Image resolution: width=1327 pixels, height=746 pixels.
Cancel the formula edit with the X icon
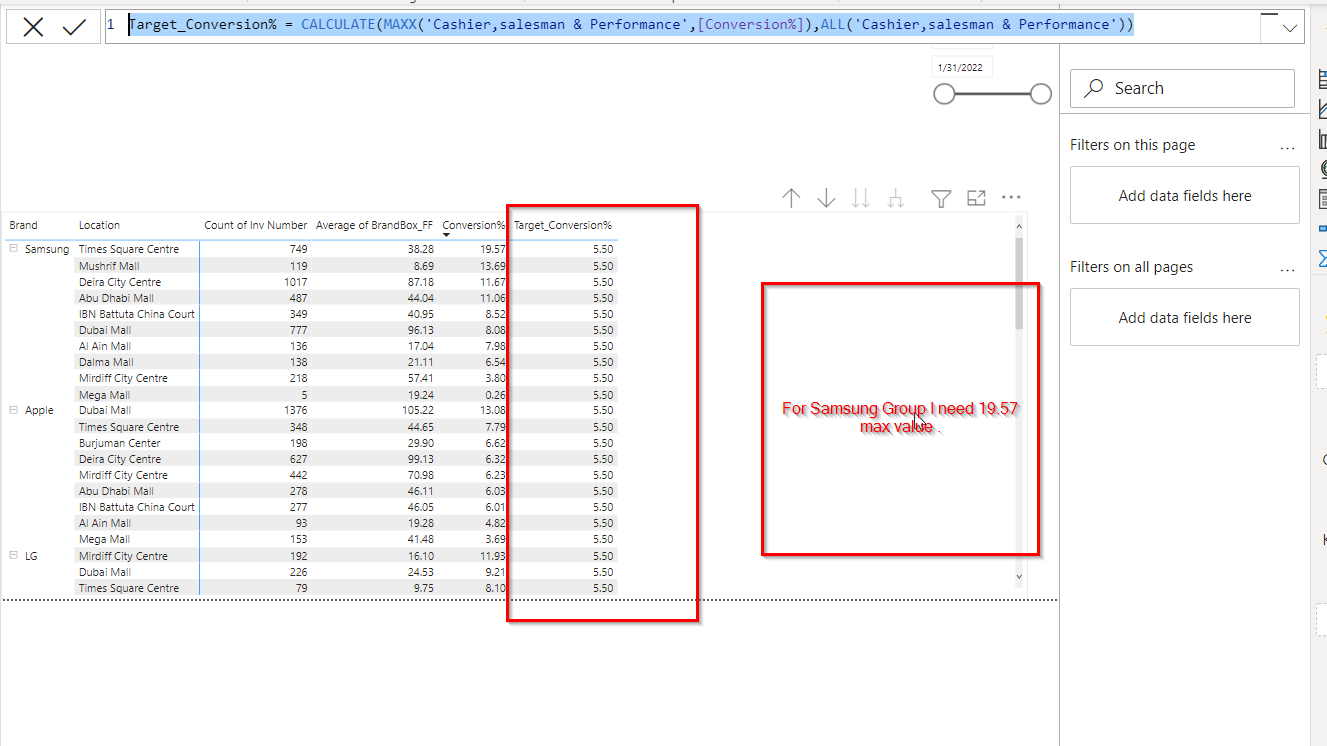pyautogui.click(x=33, y=27)
